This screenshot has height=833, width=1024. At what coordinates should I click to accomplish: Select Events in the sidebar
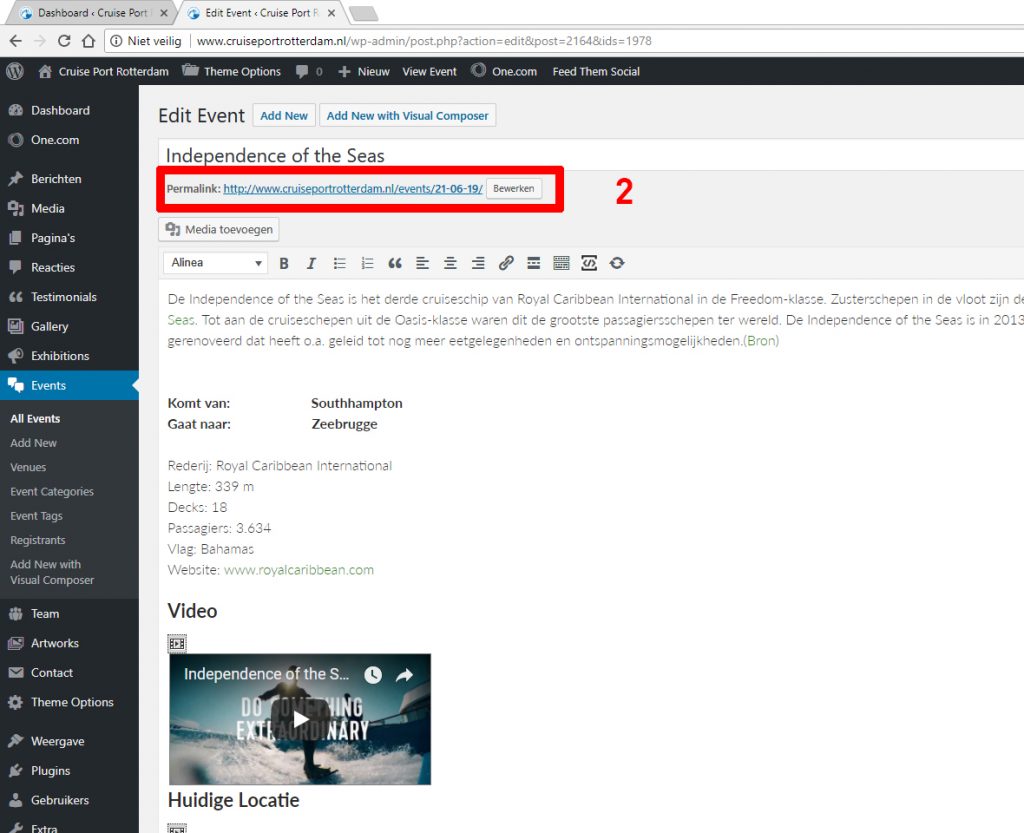[69, 385]
